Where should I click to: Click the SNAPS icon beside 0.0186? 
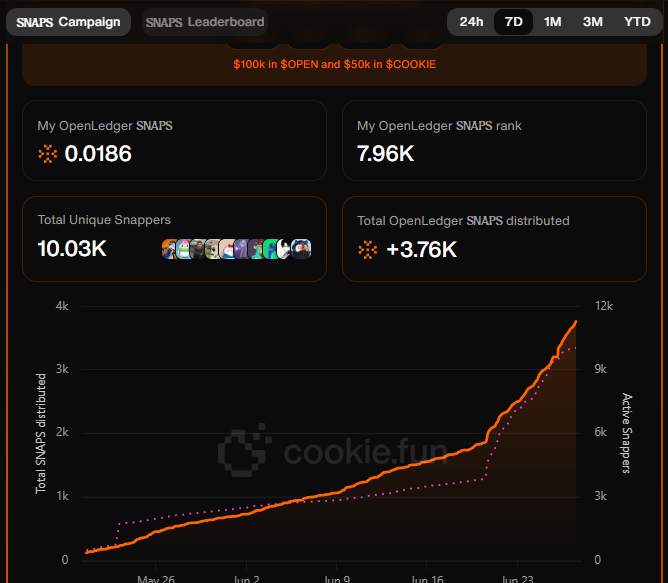tap(48, 154)
